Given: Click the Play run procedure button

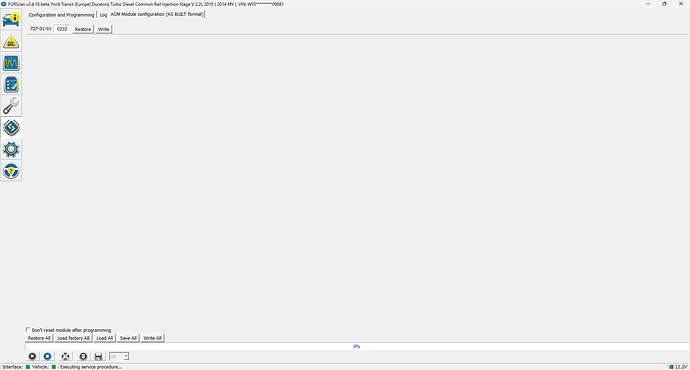Looking at the screenshot, I should click(32, 356).
